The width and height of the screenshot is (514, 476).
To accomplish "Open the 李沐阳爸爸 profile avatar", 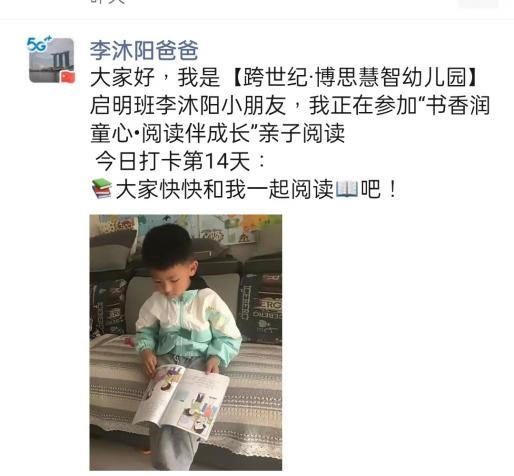I will (51, 60).
